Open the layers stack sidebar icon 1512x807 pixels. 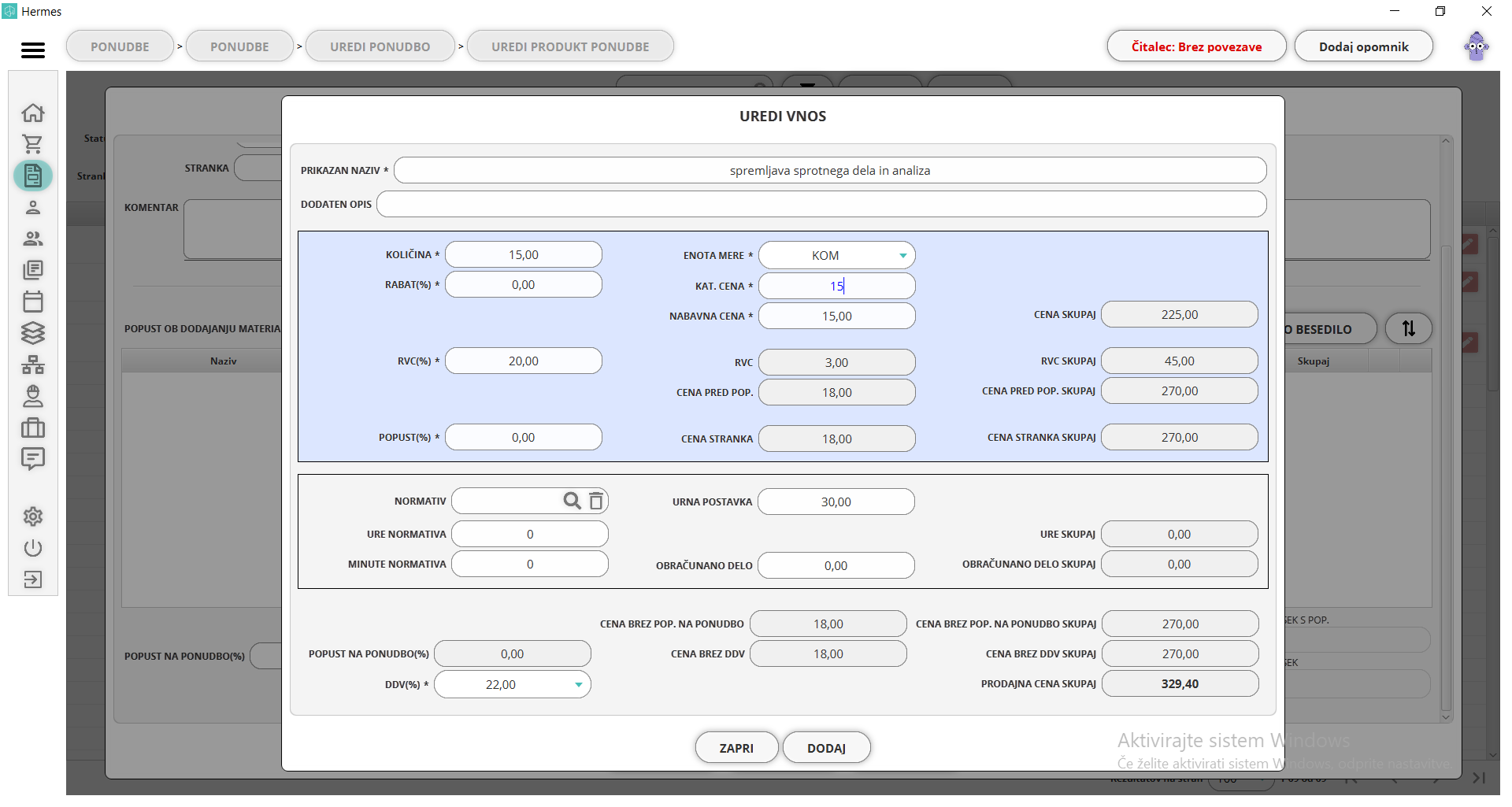[33, 333]
